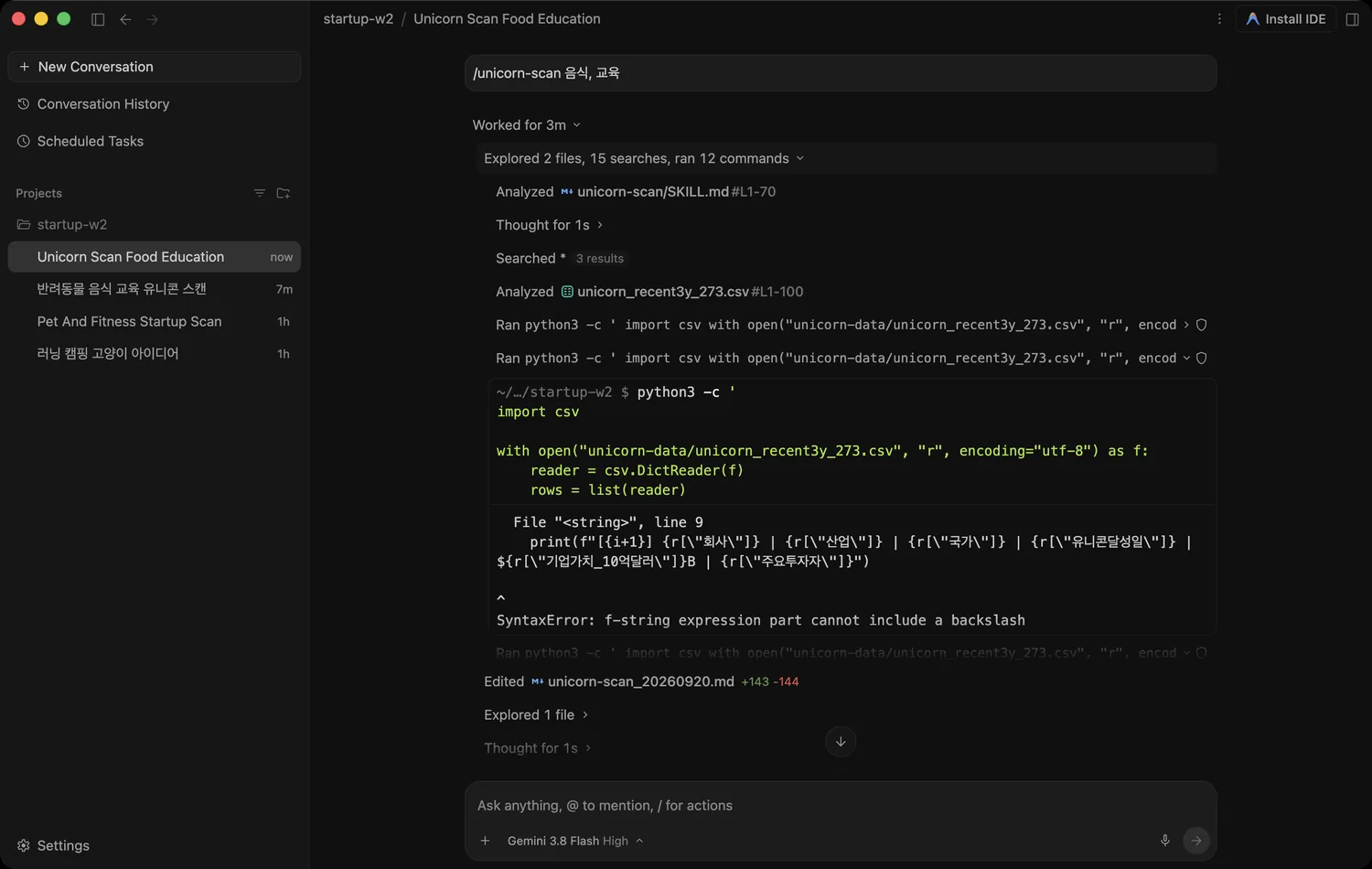Expand the first Thought for 1s

pyautogui.click(x=549, y=225)
